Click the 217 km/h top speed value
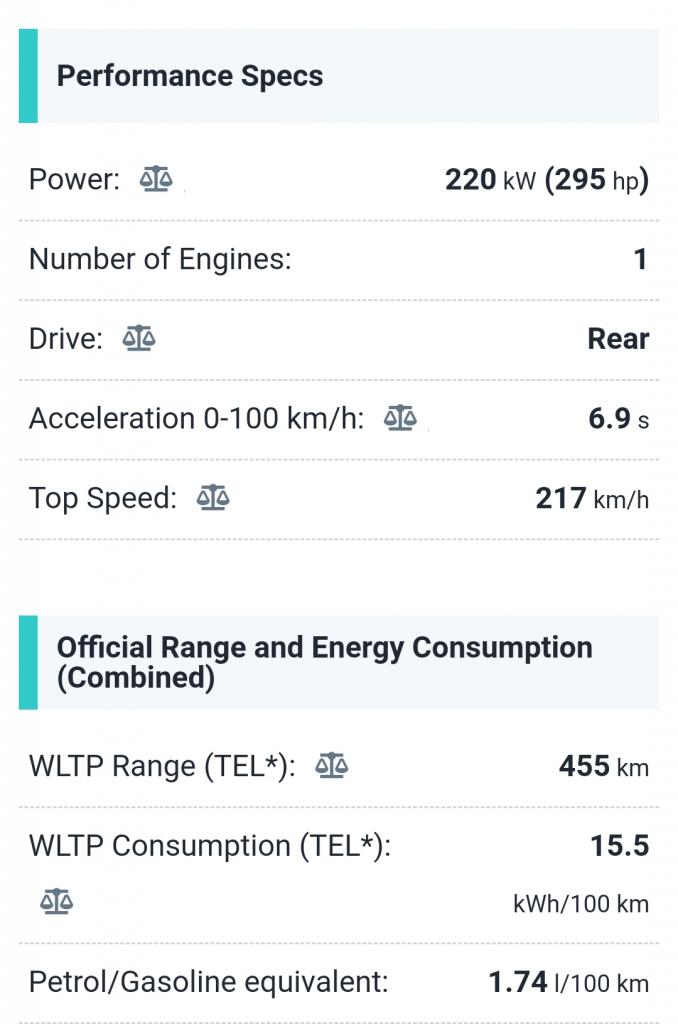 click(x=592, y=498)
